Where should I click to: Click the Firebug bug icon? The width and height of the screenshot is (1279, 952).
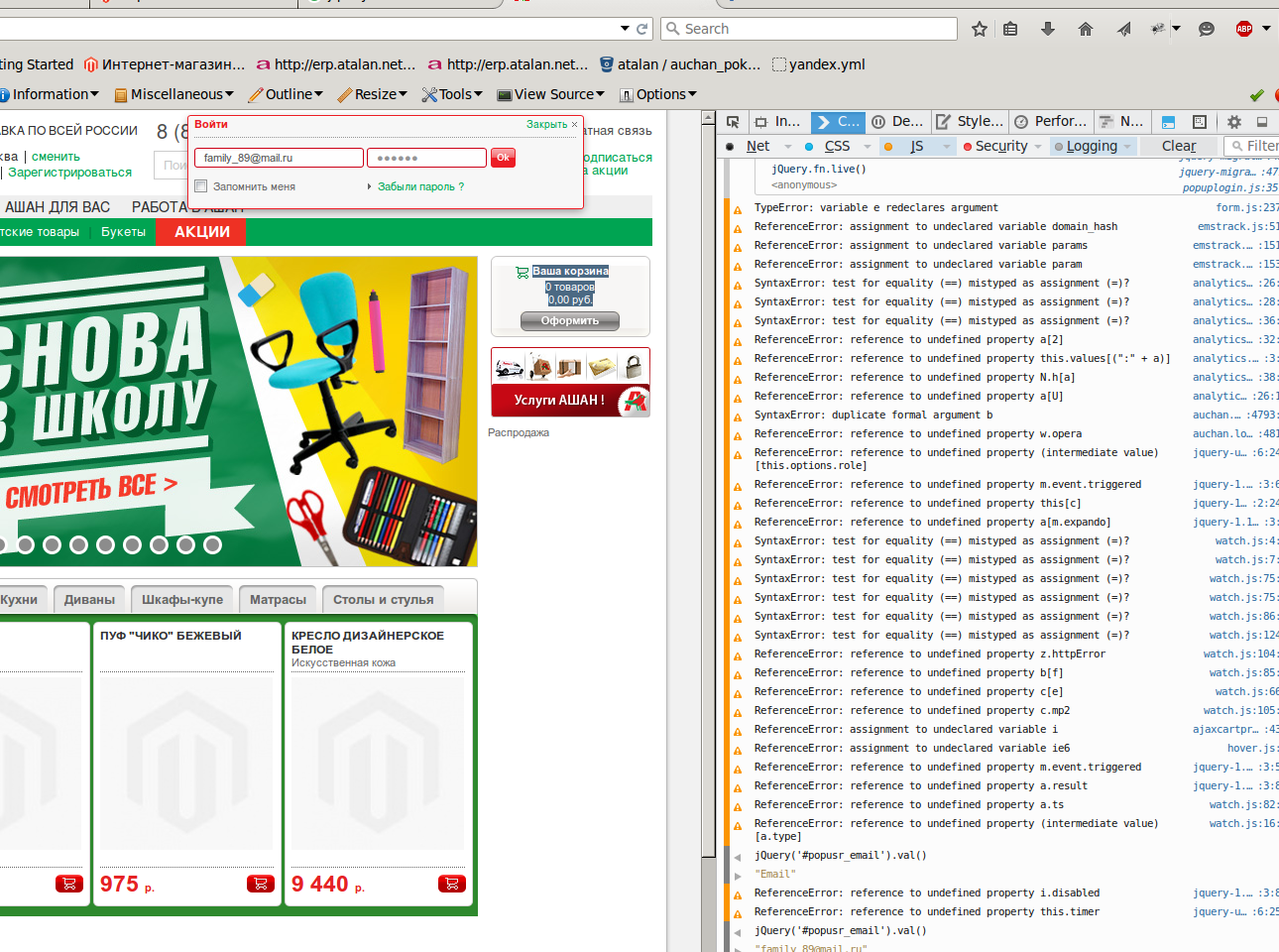tap(1157, 29)
